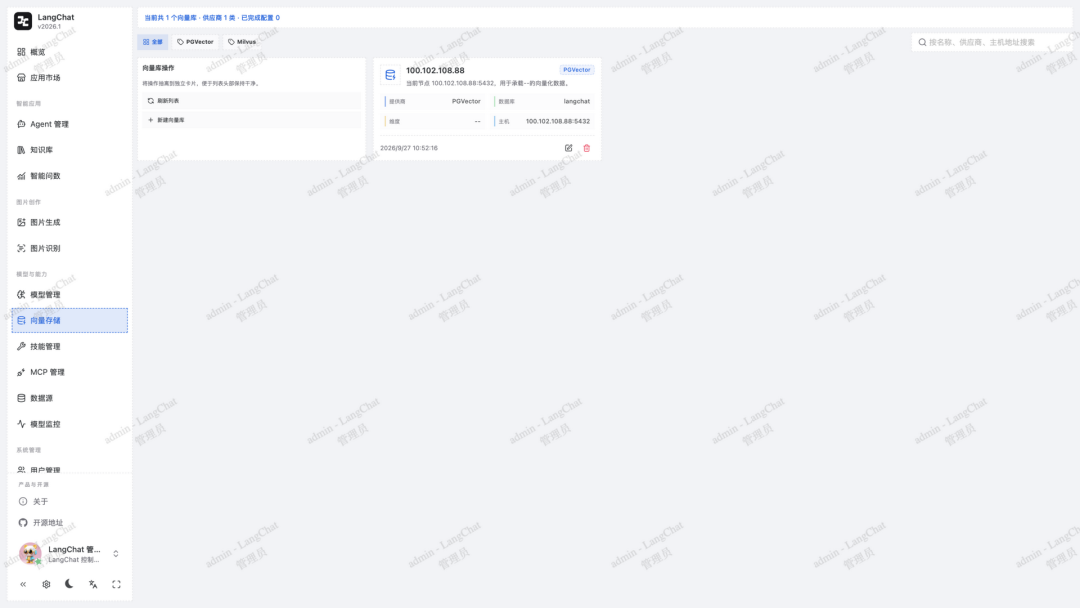Toggle dark mode with the moon icon
This screenshot has height=608, width=1080.
pos(69,584)
